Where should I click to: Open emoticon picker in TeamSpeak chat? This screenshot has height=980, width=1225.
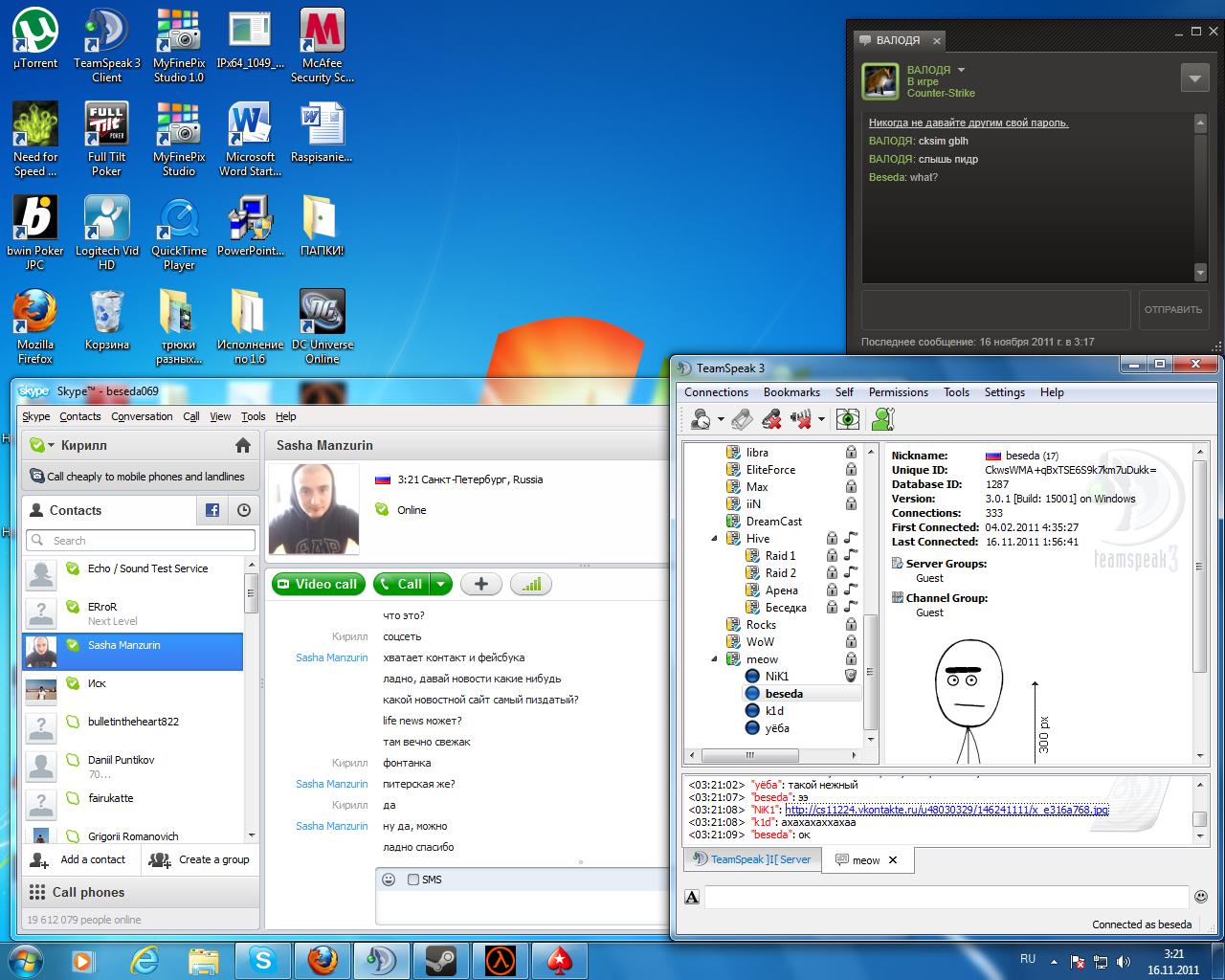[1201, 897]
